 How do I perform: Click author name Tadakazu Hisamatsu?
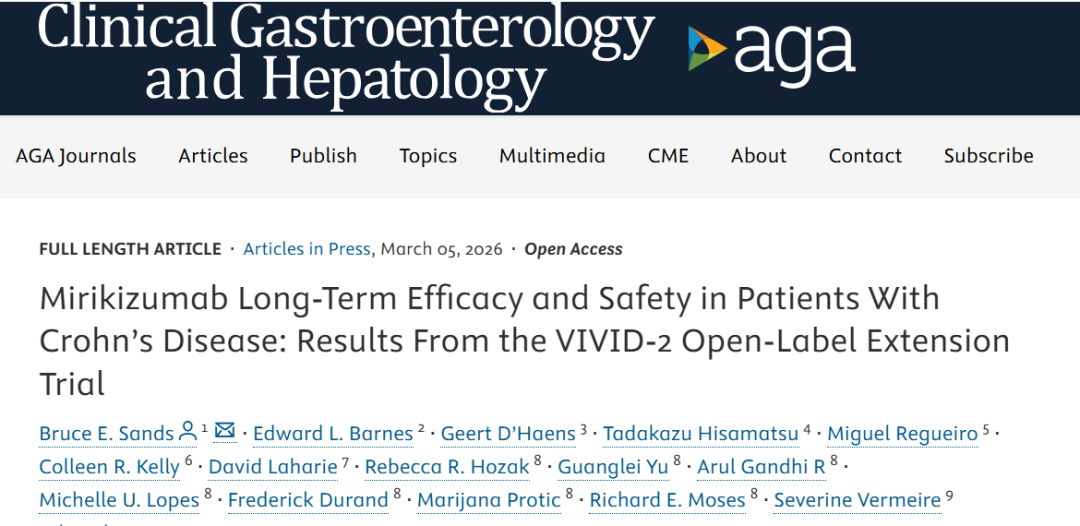coord(700,434)
